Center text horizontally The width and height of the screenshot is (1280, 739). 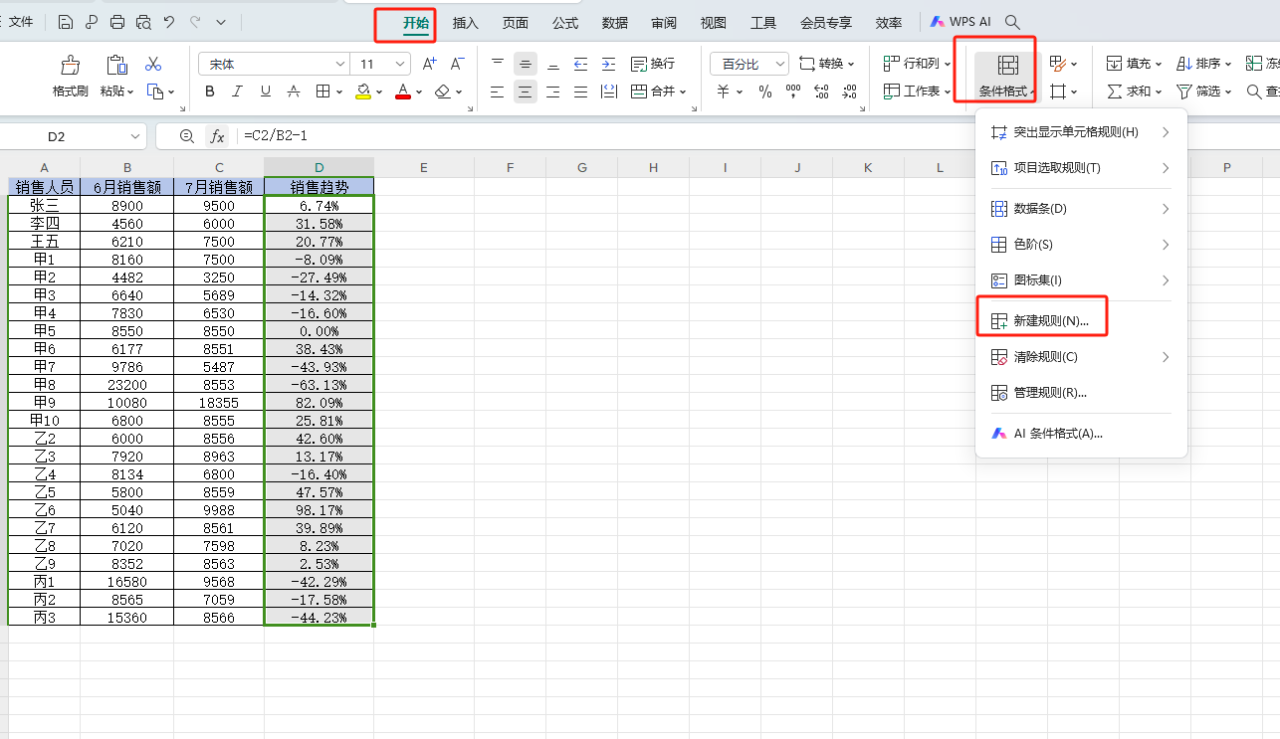point(525,91)
